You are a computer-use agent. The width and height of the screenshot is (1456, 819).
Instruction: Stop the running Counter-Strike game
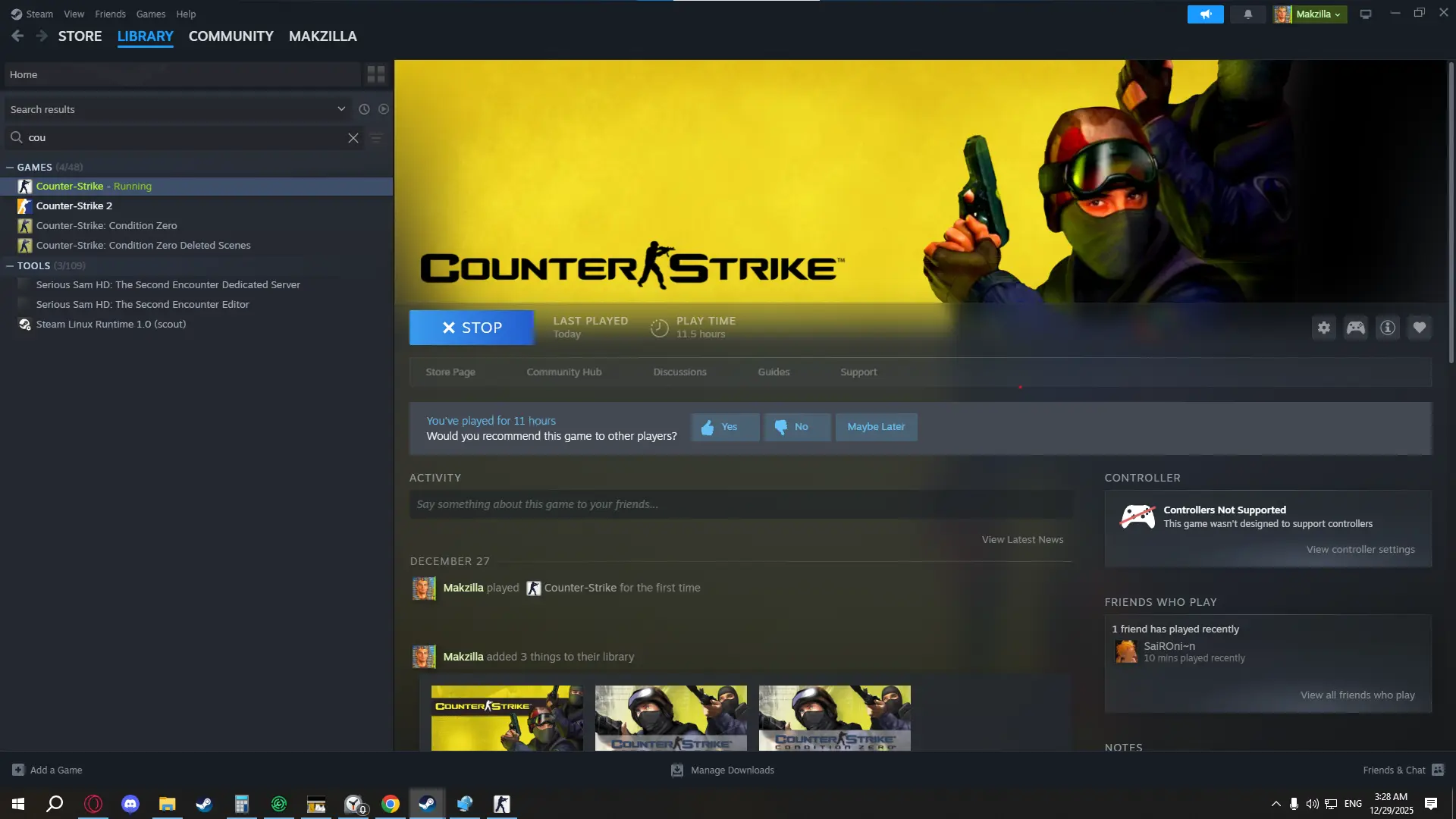(472, 328)
